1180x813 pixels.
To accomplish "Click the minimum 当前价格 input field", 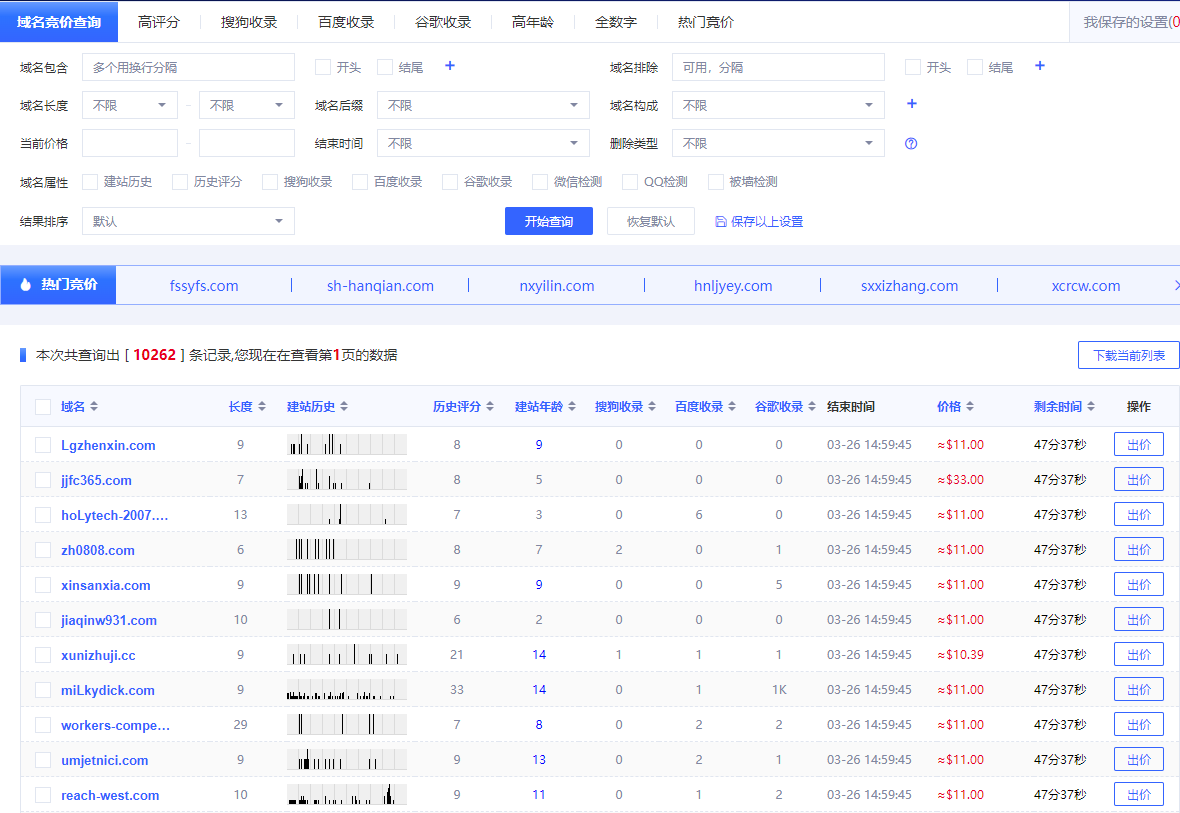I will (x=129, y=143).
